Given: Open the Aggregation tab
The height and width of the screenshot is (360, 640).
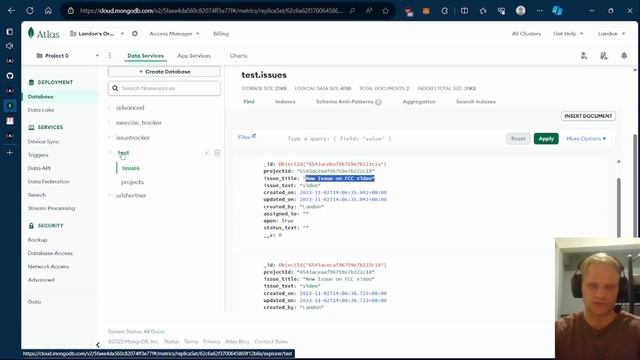Looking at the screenshot, I should tap(419, 102).
